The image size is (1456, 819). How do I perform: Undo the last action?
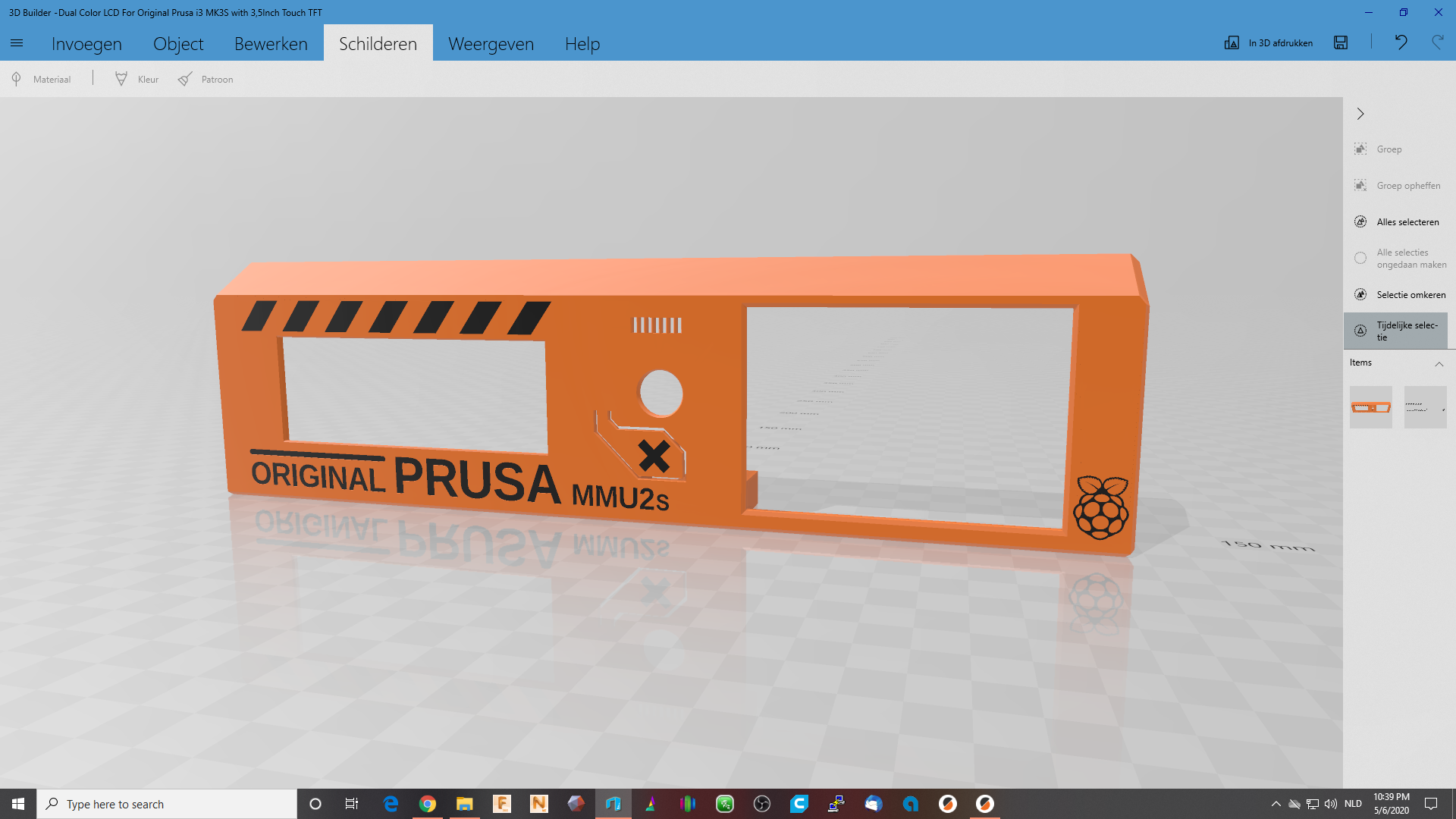[1401, 43]
